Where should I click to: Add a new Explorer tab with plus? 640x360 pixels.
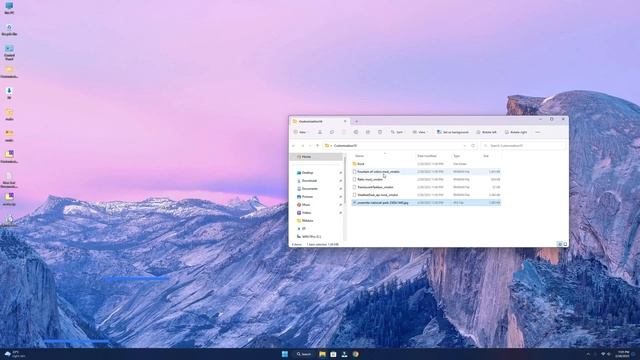tap(356, 121)
